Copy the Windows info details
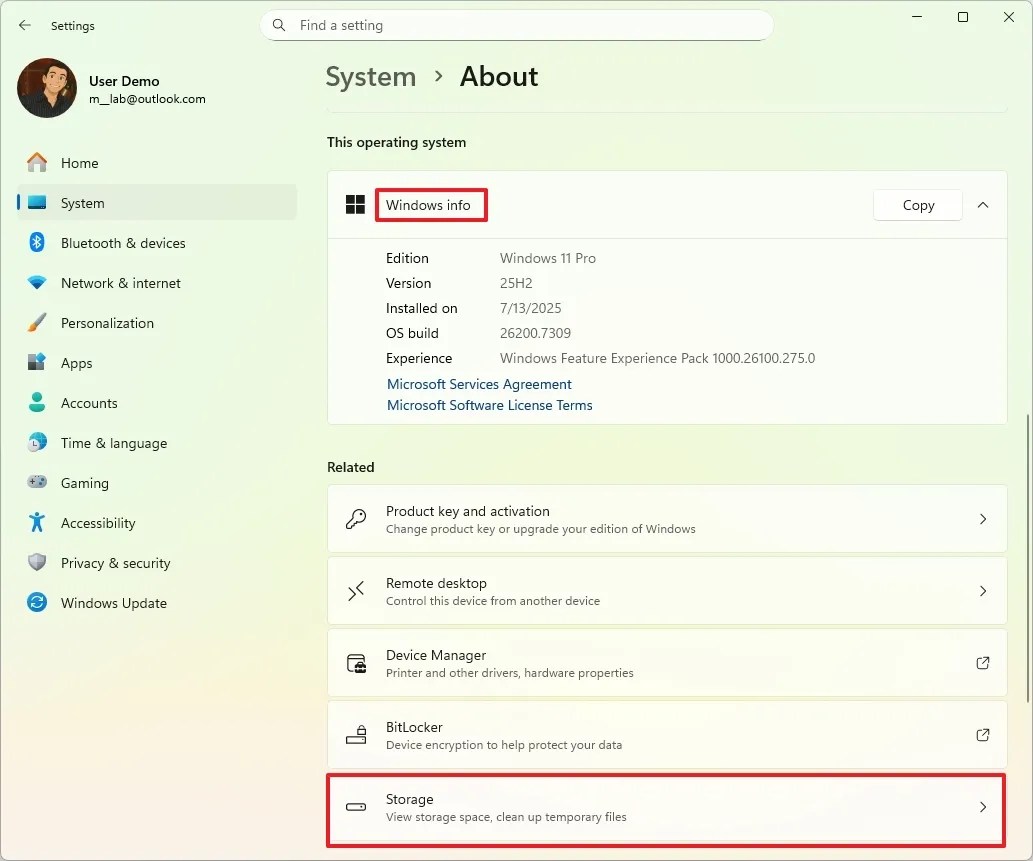Screen dimensions: 1033x861 pos(917,204)
